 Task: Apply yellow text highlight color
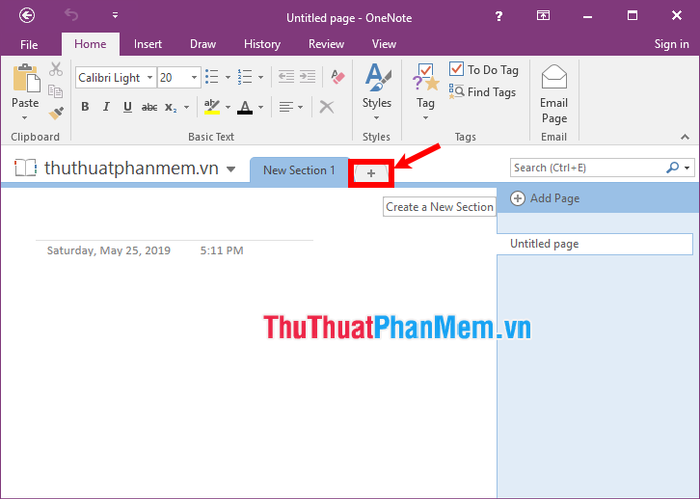(x=212, y=107)
